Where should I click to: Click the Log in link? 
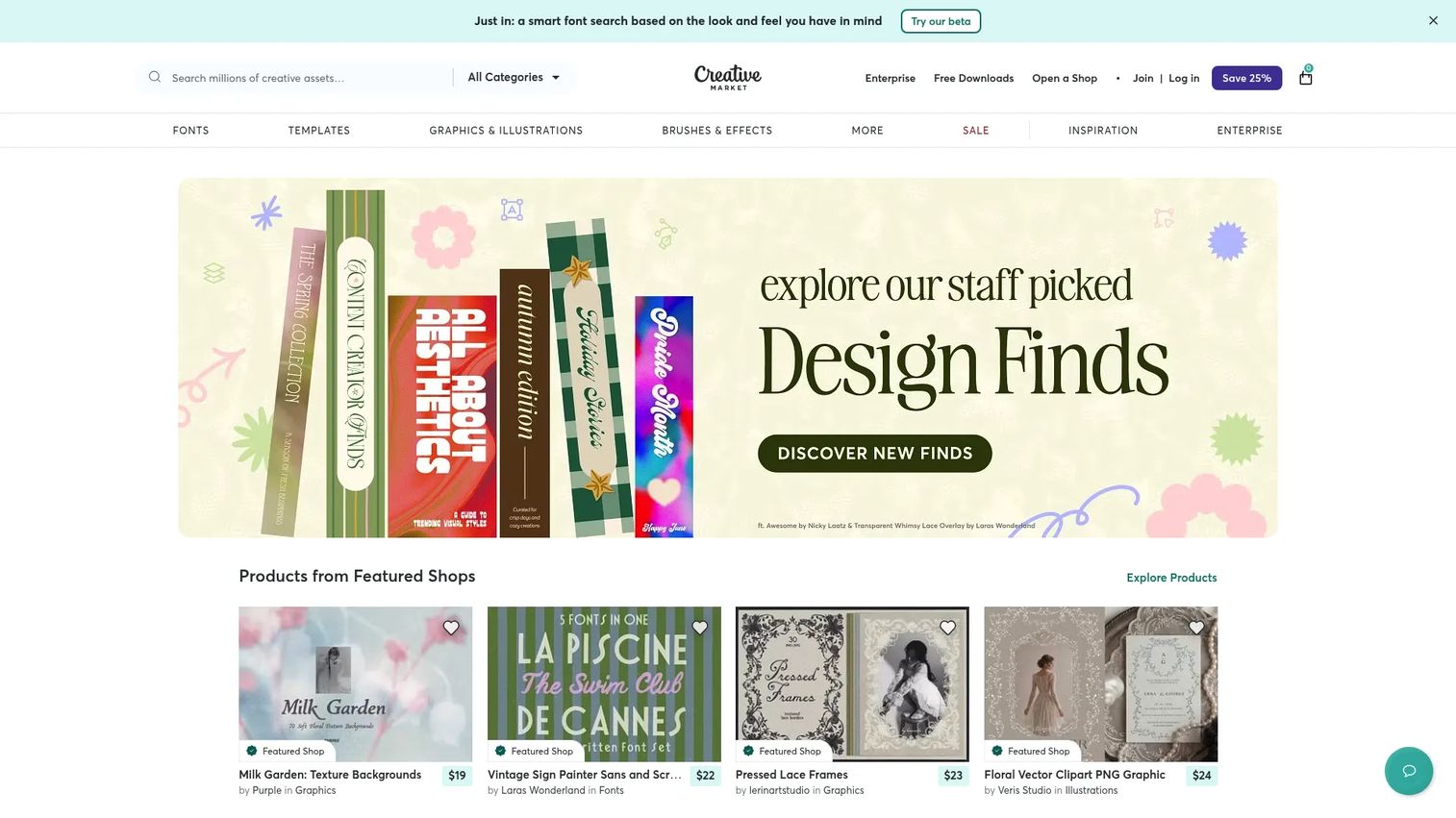(x=1184, y=78)
